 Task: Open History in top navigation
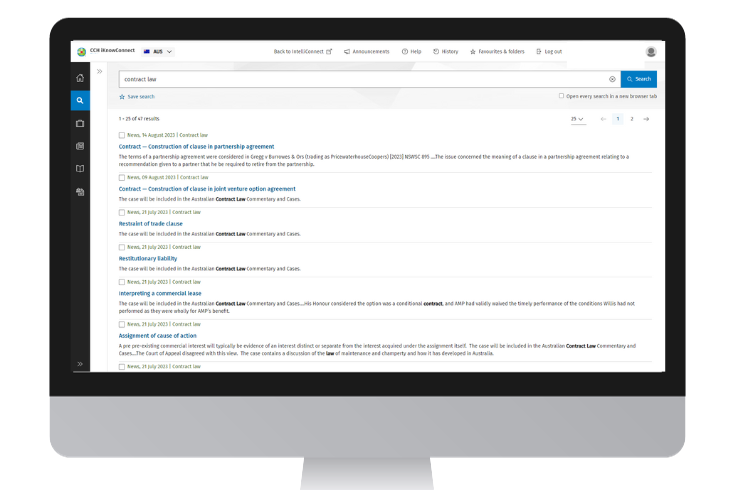pos(445,51)
